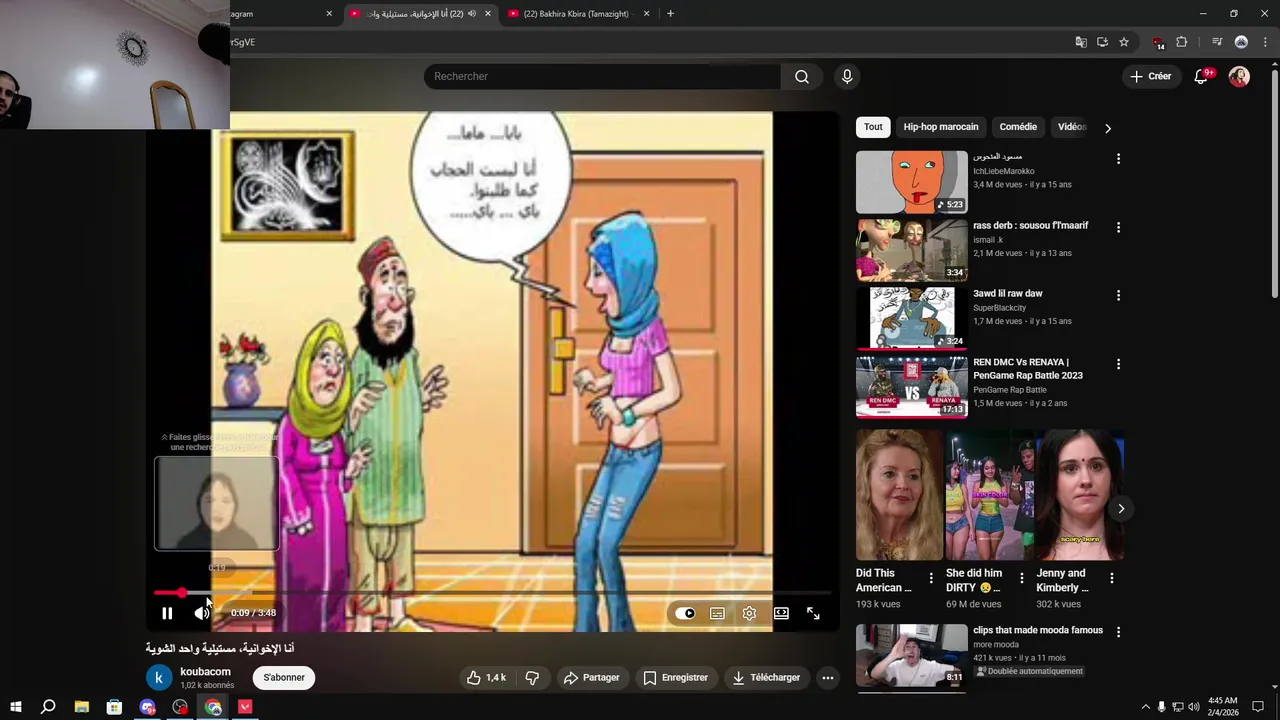1280x720 pixels.
Task: Open options for Did This American short
Action: pos(931,578)
